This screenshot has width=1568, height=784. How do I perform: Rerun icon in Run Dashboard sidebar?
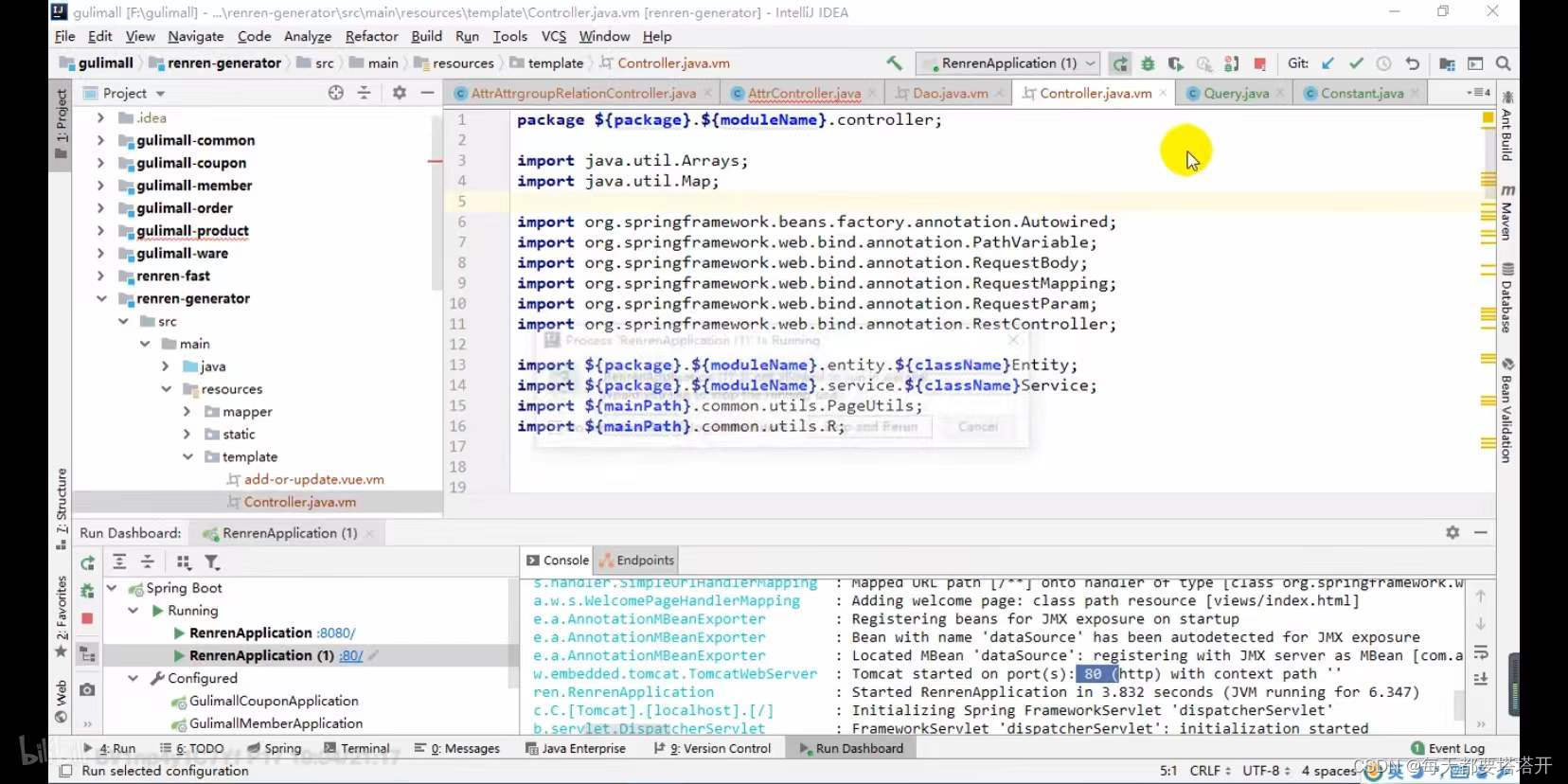click(x=87, y=562)
